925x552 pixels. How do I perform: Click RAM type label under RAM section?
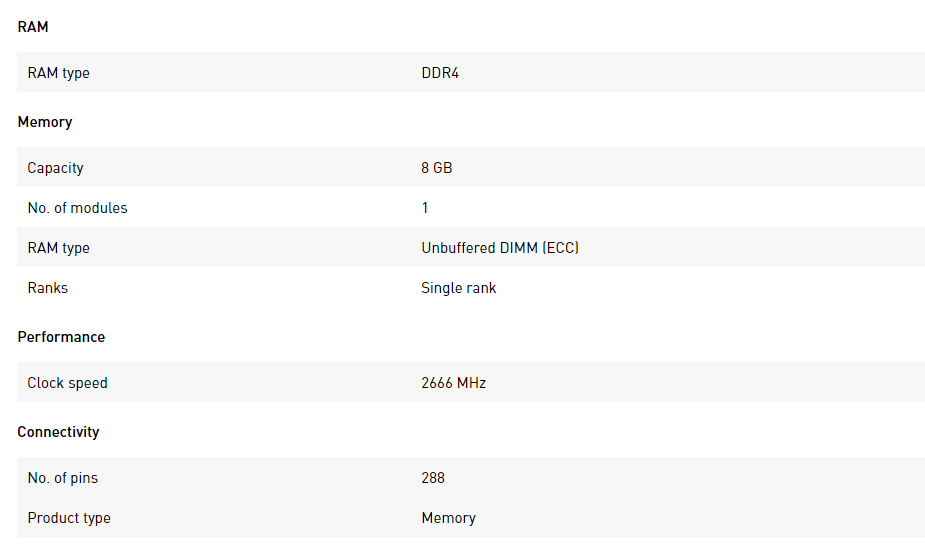(58, 73)
